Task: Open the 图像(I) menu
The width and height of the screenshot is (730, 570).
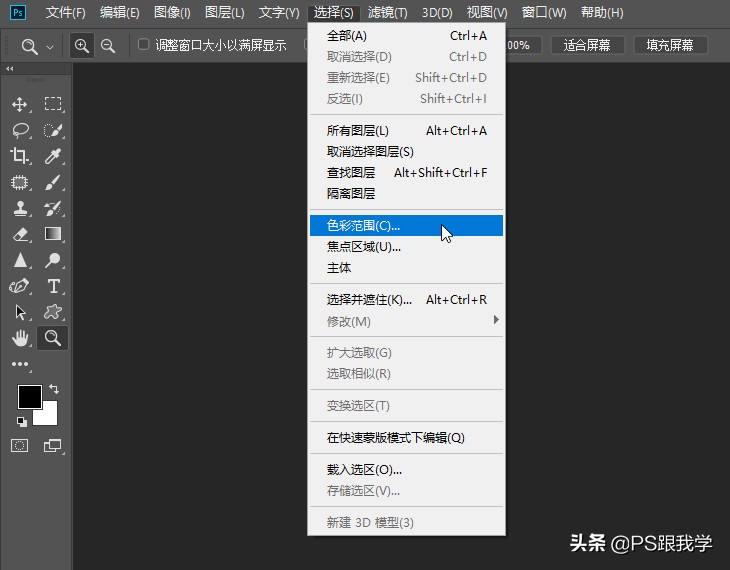Action: tap(172, 13)
